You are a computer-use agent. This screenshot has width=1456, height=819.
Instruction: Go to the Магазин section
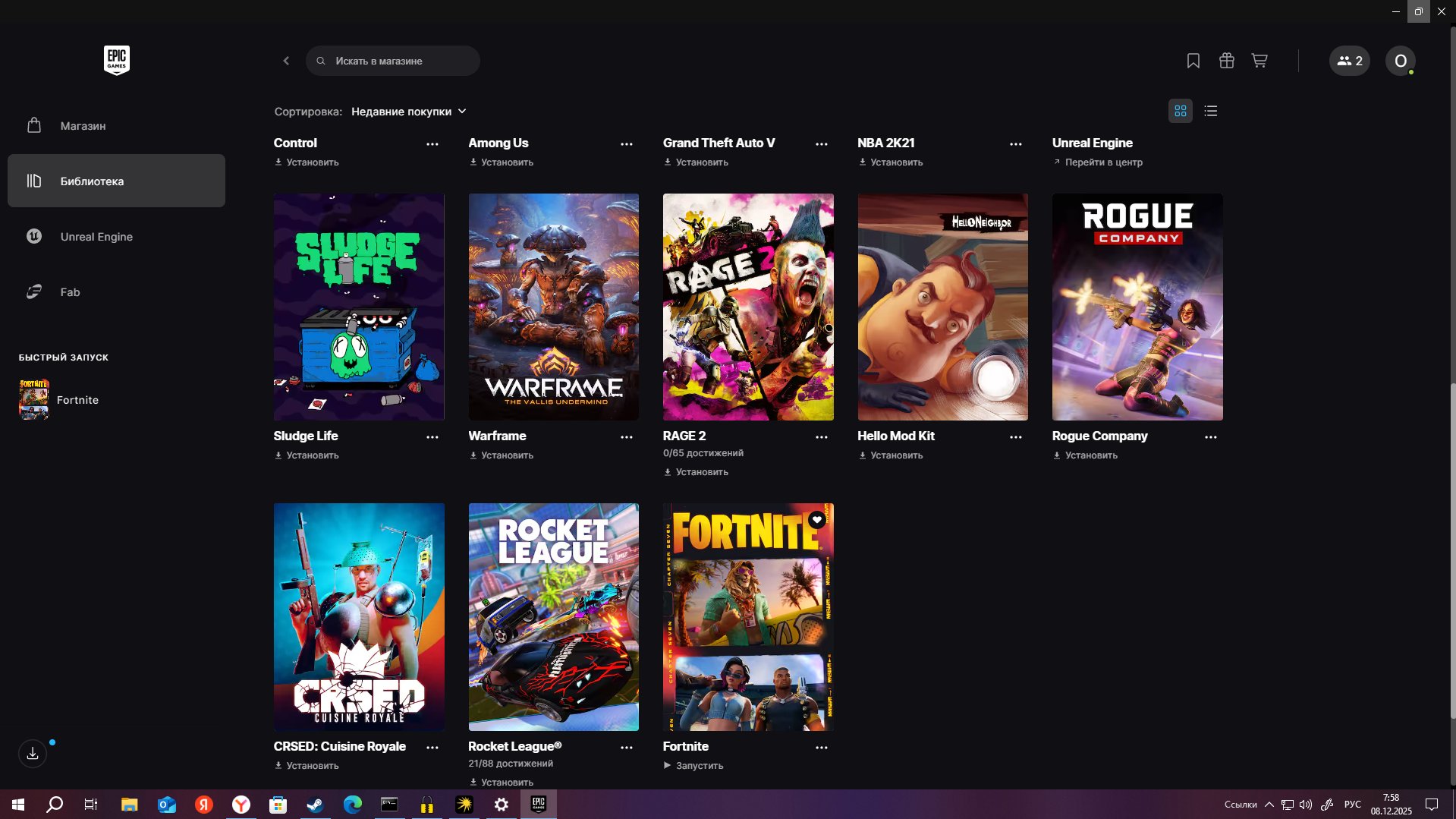coord(82,125)
